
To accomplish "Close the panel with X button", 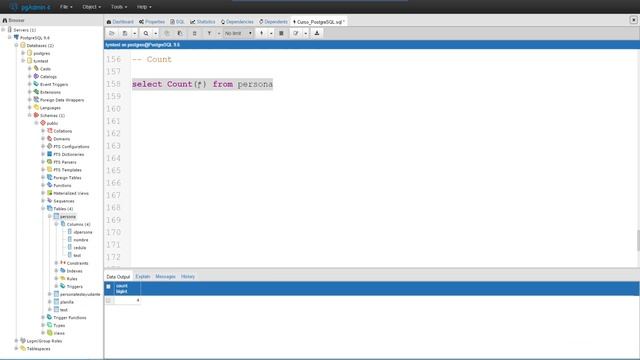I will tap(633, 20).
